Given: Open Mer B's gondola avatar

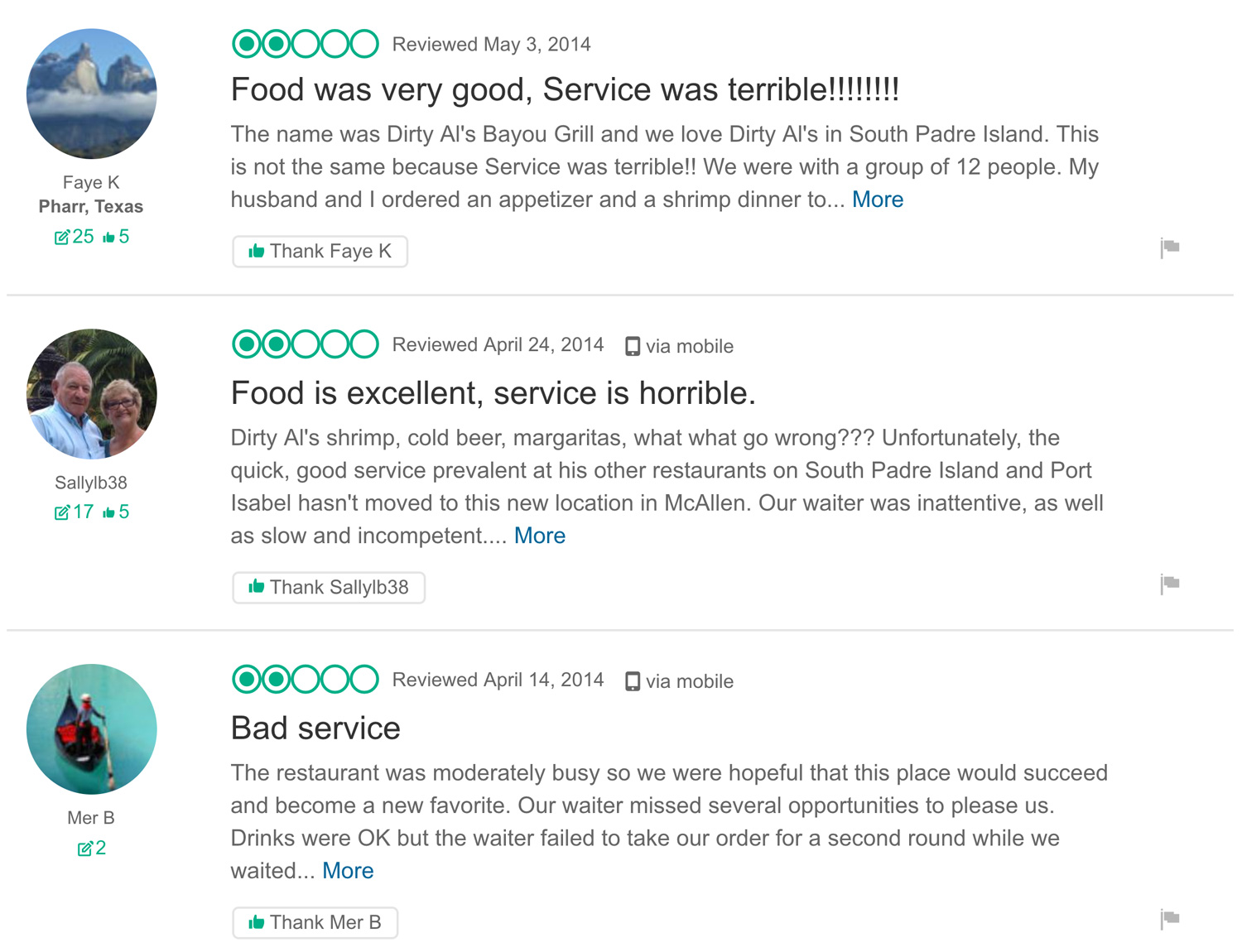Looking at the screenshot, I should (91, 729).
